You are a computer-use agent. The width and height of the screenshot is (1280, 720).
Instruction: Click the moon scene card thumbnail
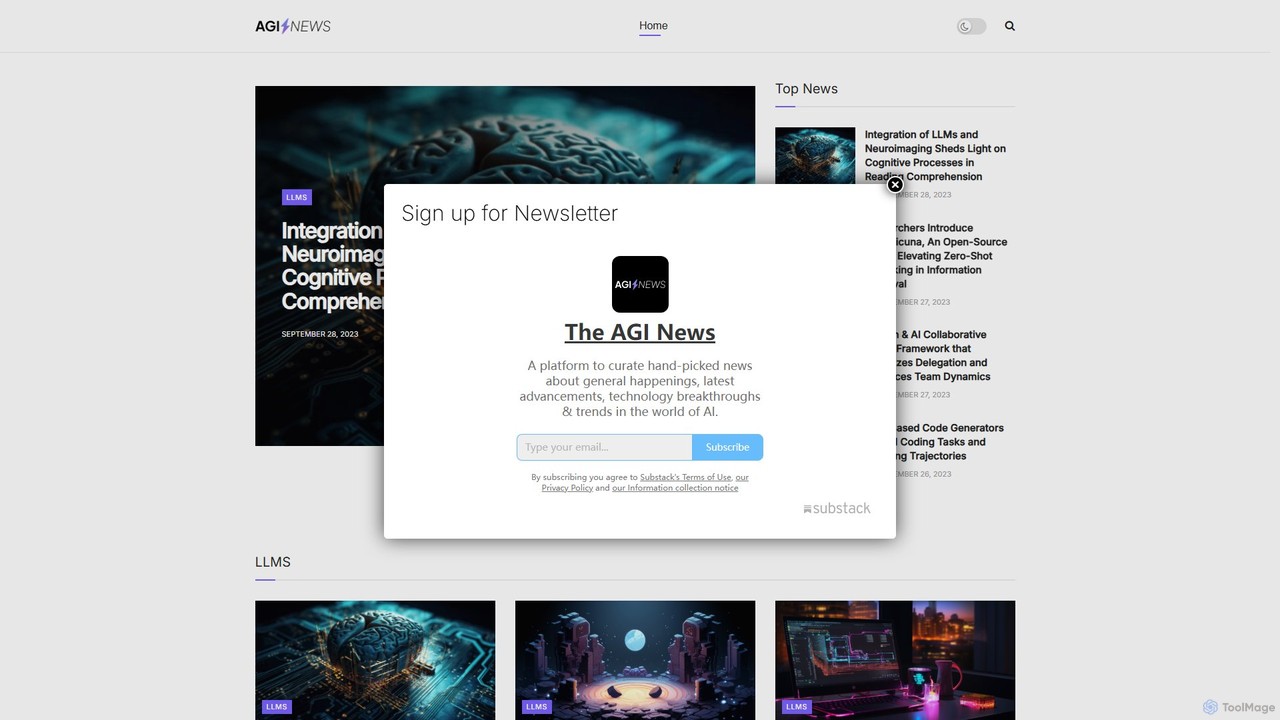point(635,660)
